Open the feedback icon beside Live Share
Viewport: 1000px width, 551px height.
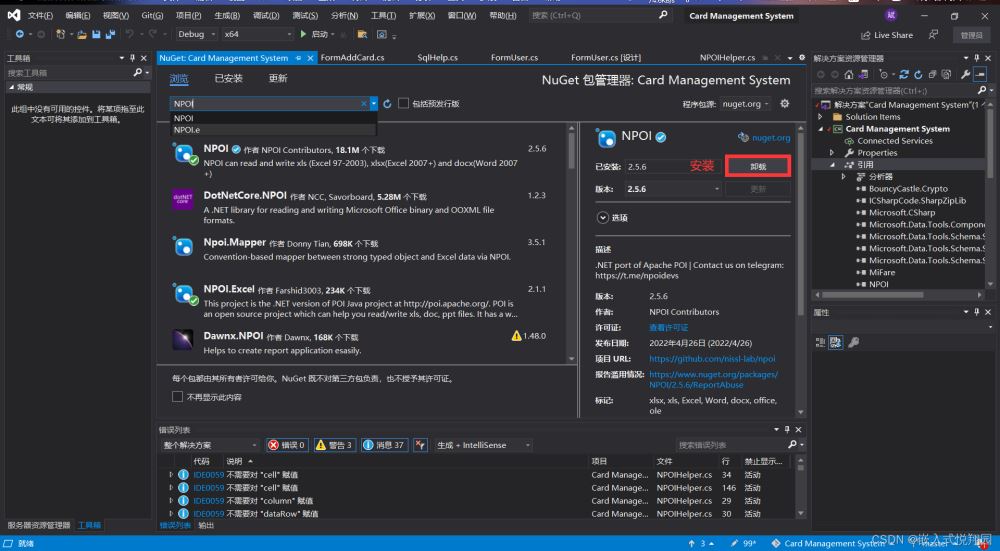(x=934, y=34)
